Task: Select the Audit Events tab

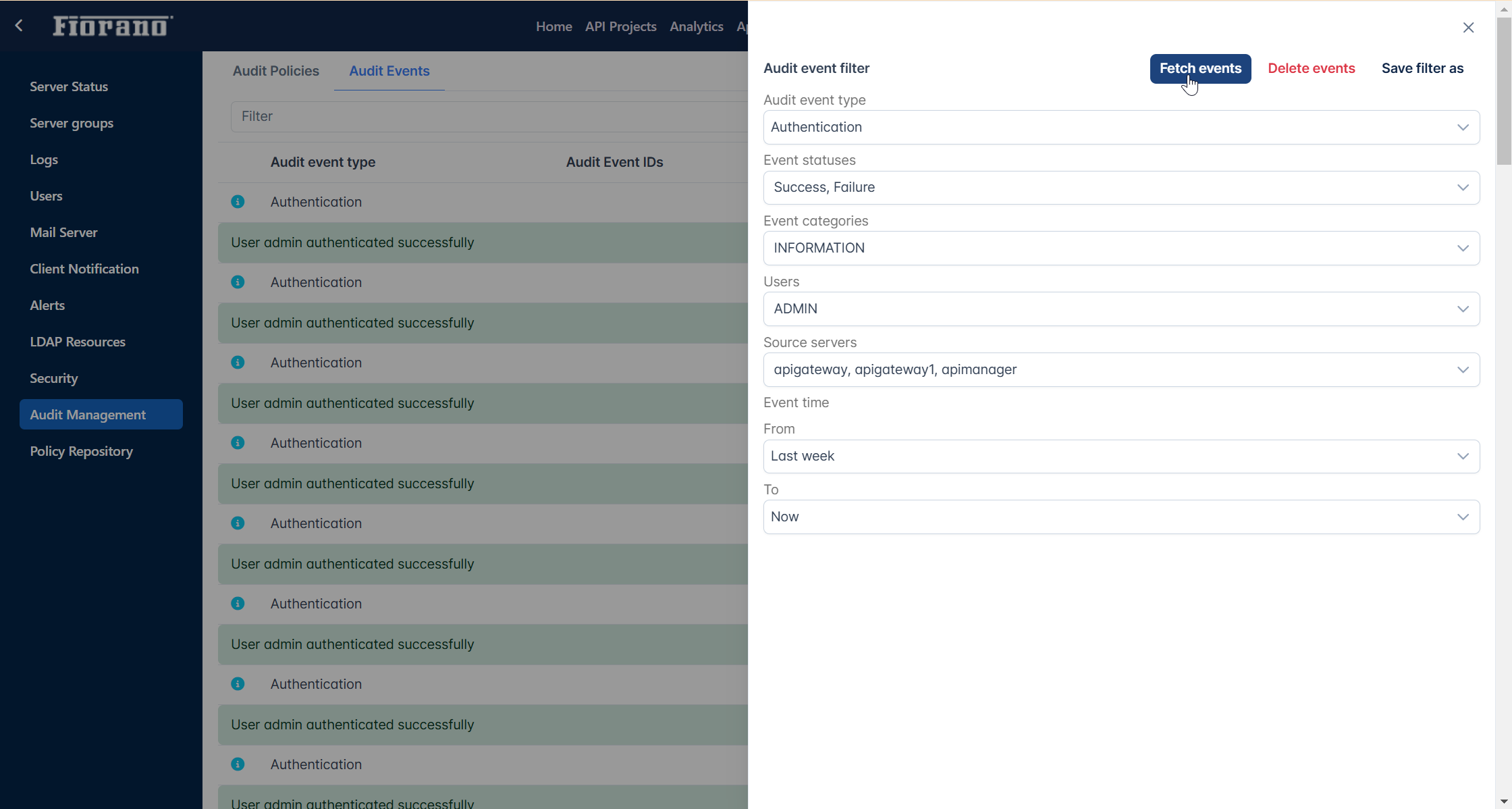Action: pos(389,71)
